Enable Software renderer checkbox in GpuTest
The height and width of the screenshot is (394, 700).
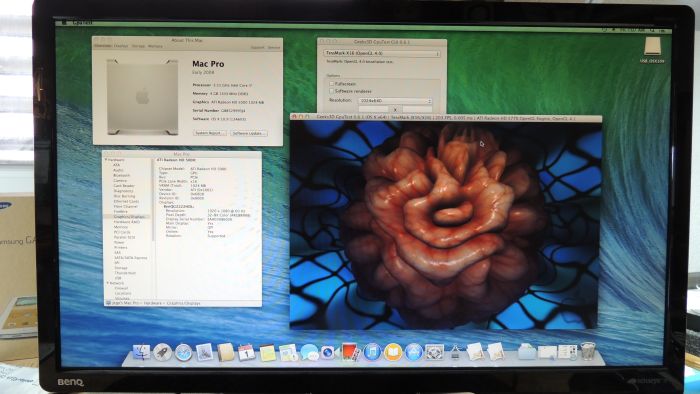coord(332,91)
